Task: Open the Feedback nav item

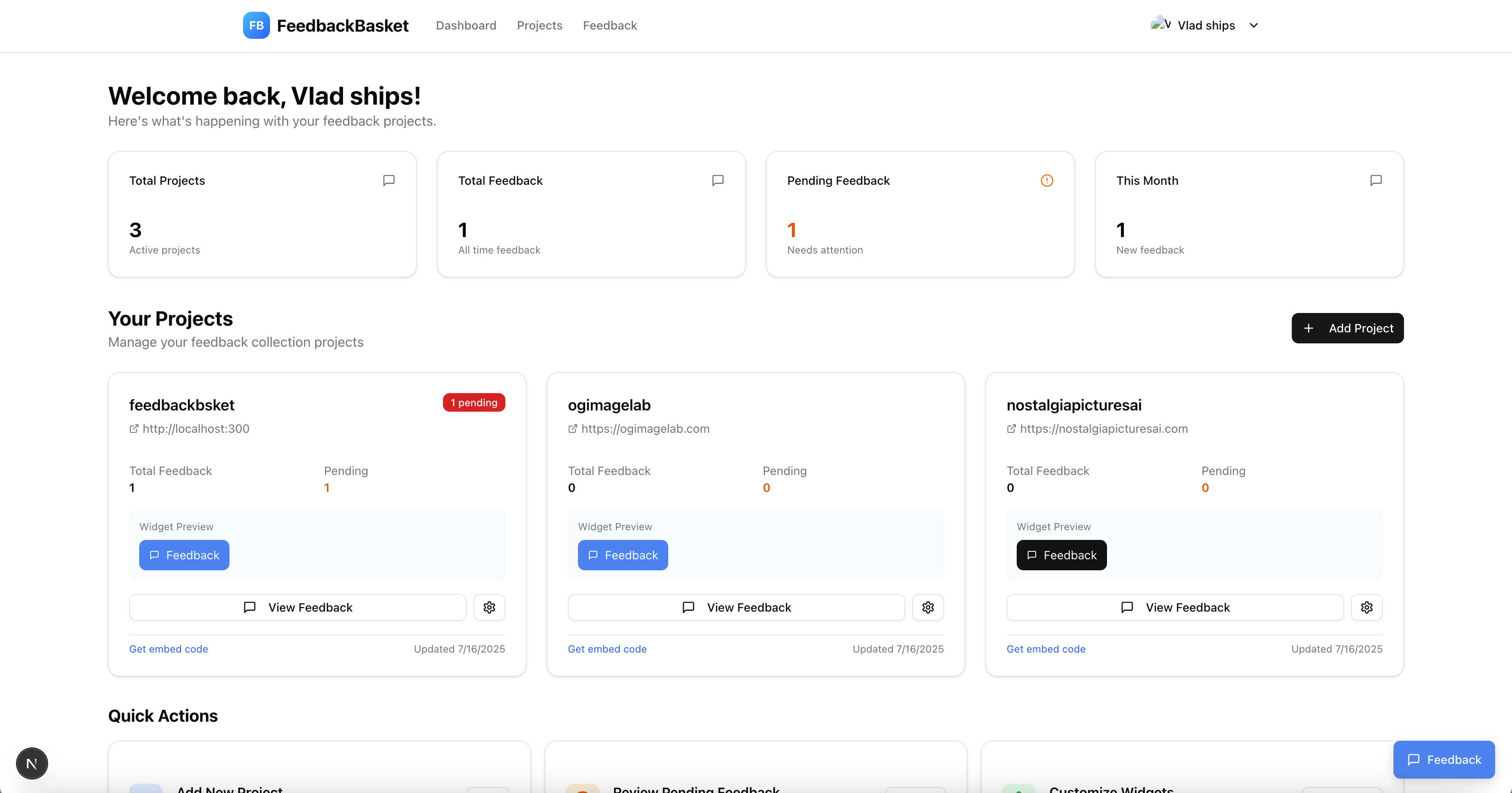Action: tap(609, 25)
